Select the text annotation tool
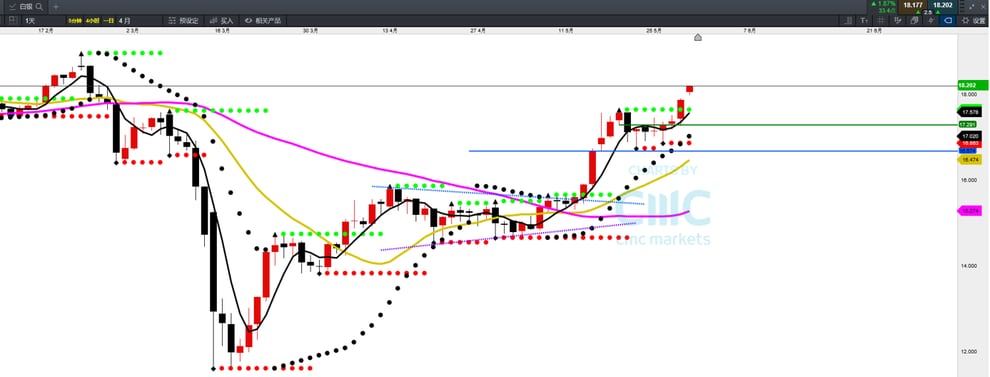The height and width of the screenshot is (377, 990). click(x=864, y=20)
